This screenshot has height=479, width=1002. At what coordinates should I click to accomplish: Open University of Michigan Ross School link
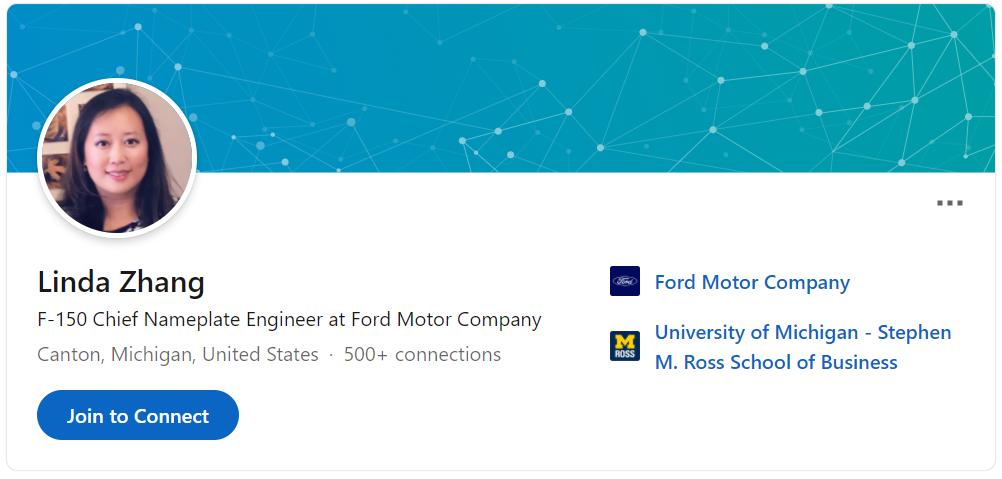point(803,347)
